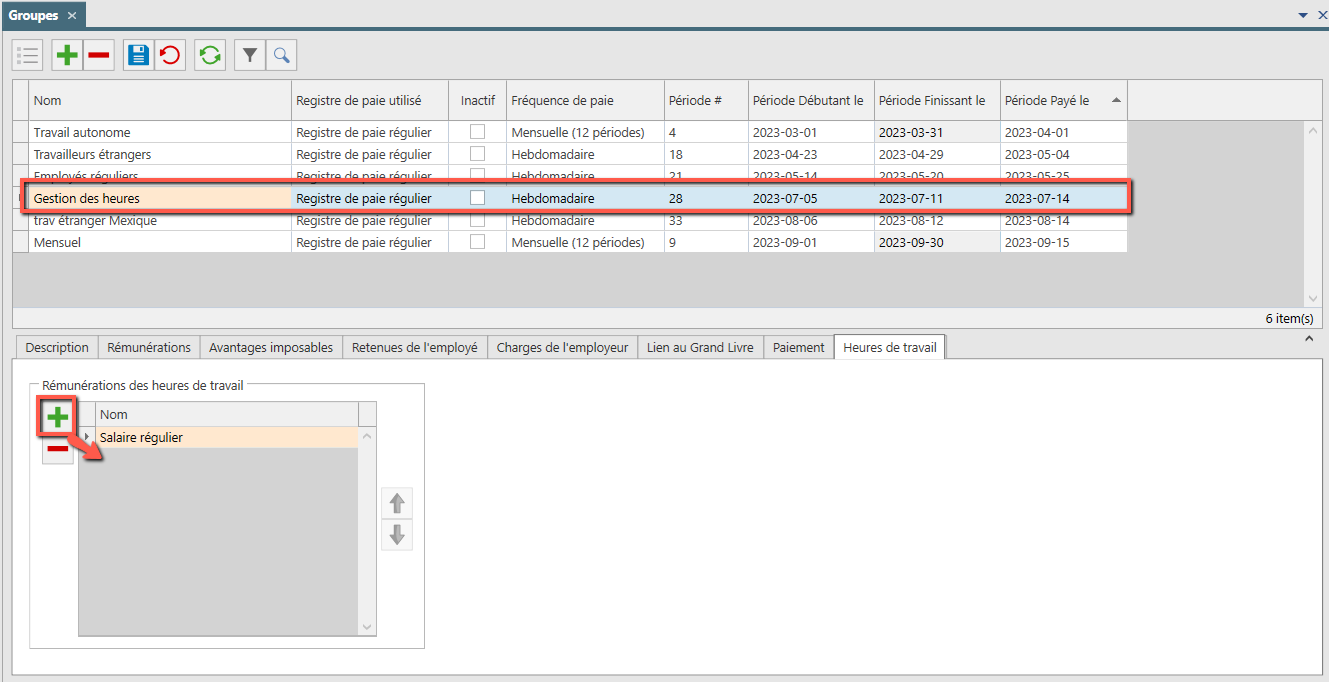This screenshot has width=1329, height=682.
Task: Switch to the Paiement tab
Action: 799,347
